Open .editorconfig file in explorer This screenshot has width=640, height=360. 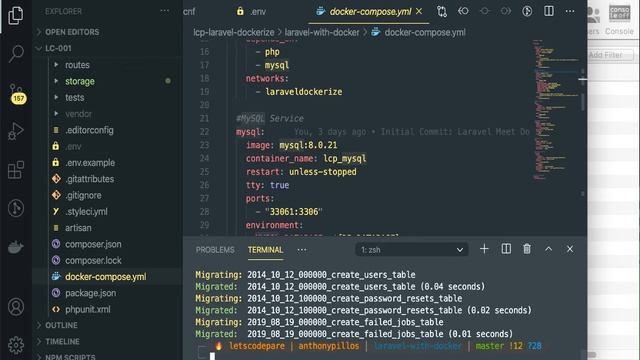click(x=89, y=130)
